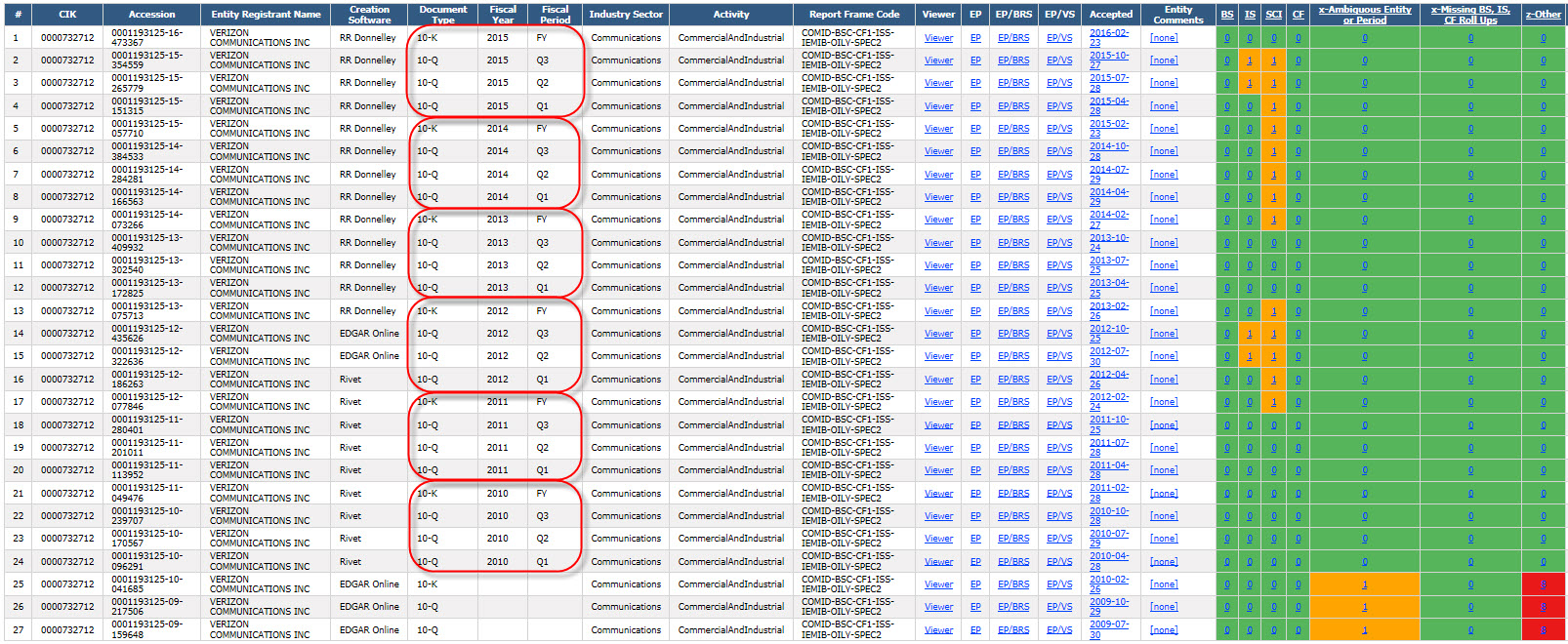
Task: Select fiscal period Q3 in row 10
Action: [542, 243]
